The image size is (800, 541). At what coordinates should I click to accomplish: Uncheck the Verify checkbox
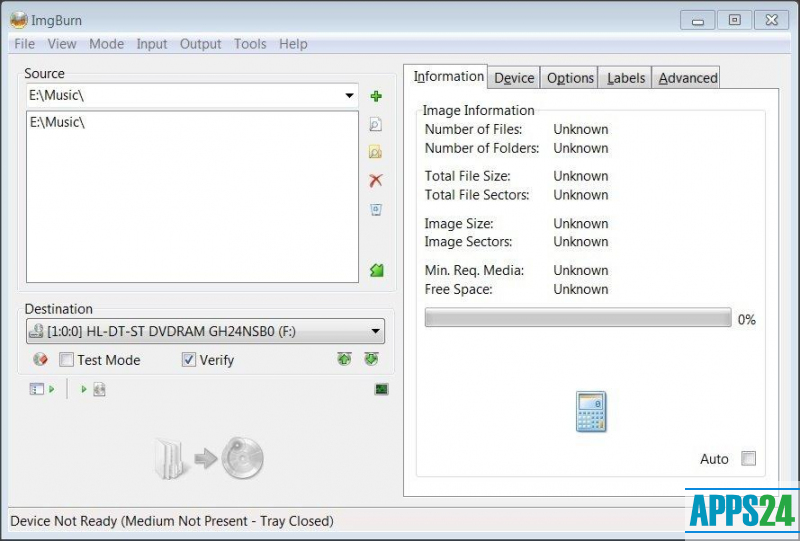tap(189, 360)
